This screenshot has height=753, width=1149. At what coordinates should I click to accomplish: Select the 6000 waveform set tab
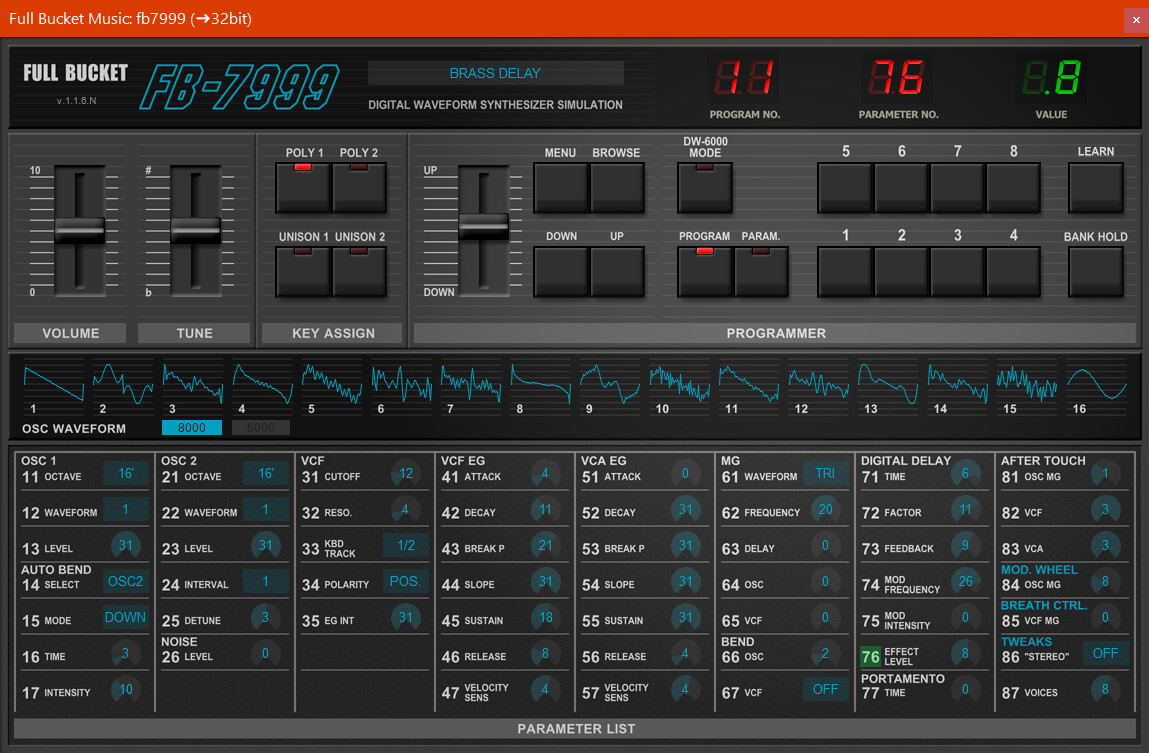click(261, 428)
